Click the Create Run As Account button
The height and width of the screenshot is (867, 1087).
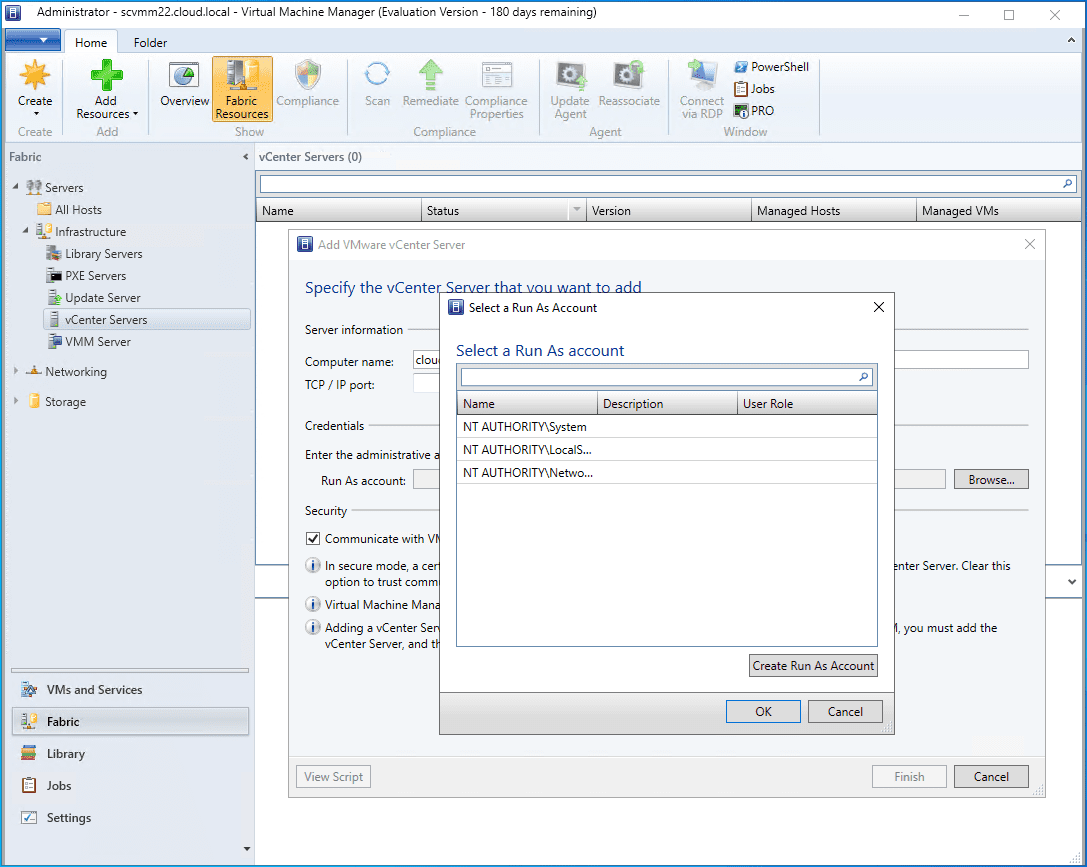click(x=813, y=666)
